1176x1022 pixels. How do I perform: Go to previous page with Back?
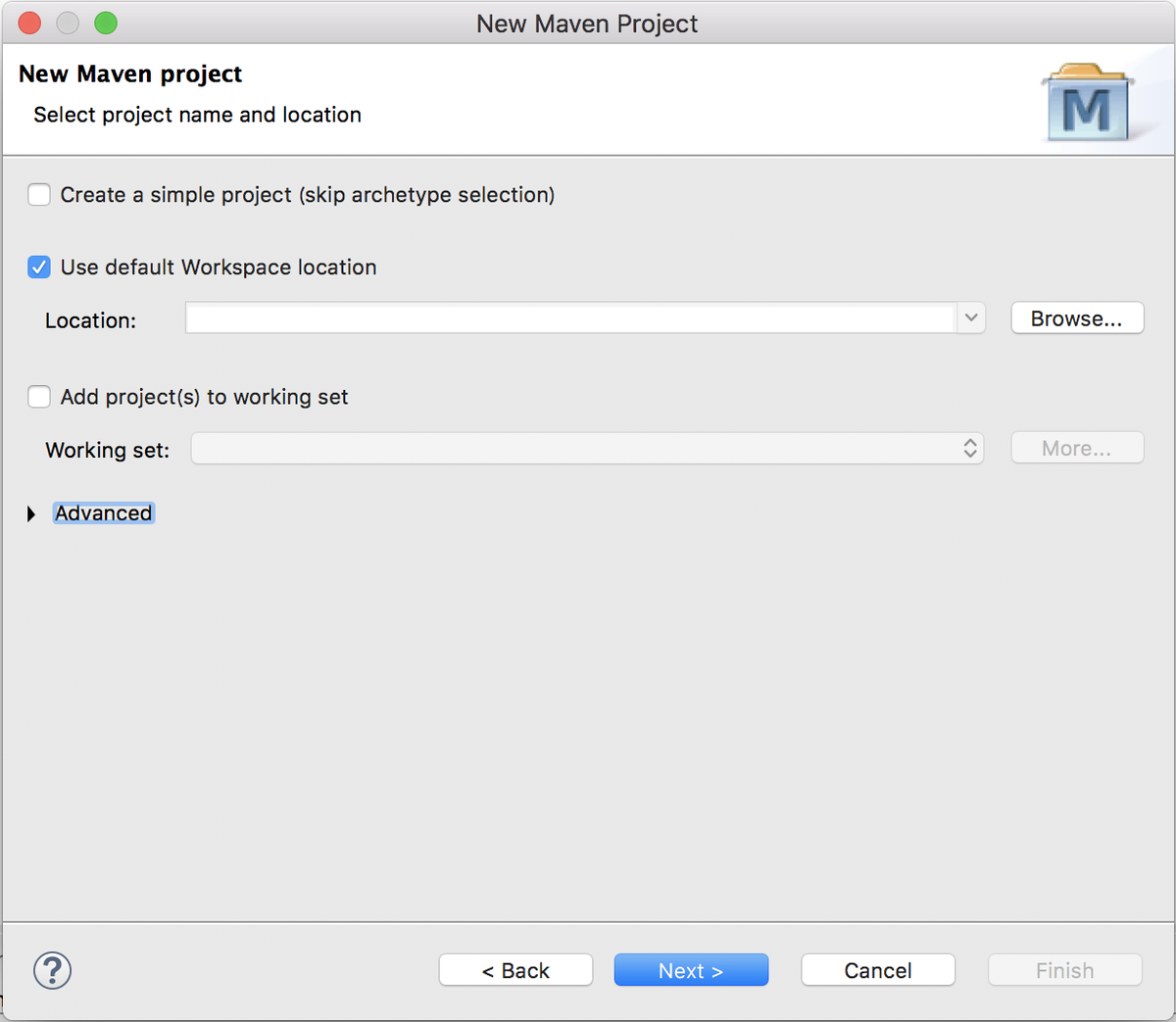[x=515, y=970]
